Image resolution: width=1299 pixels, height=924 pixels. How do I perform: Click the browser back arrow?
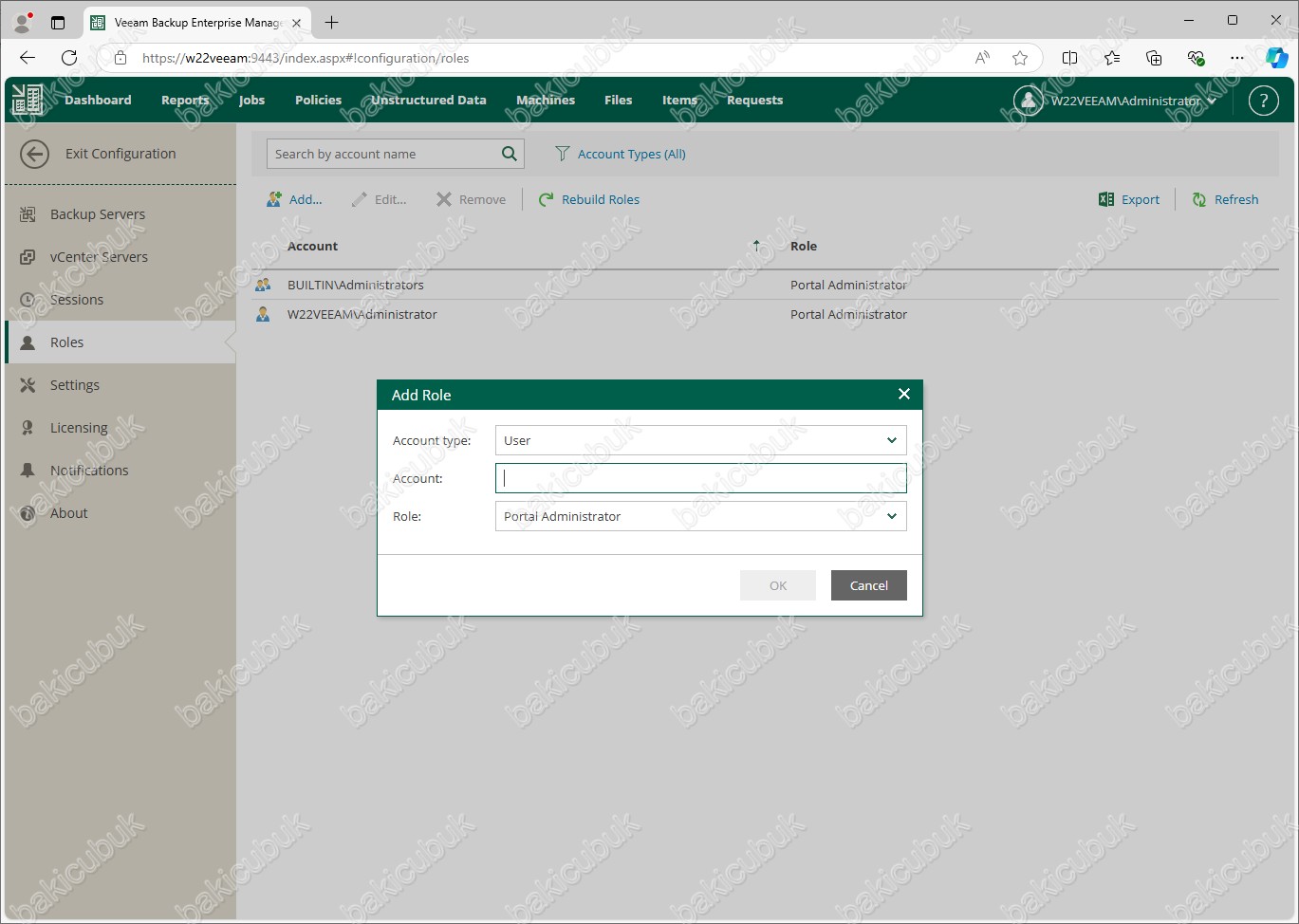28,58
